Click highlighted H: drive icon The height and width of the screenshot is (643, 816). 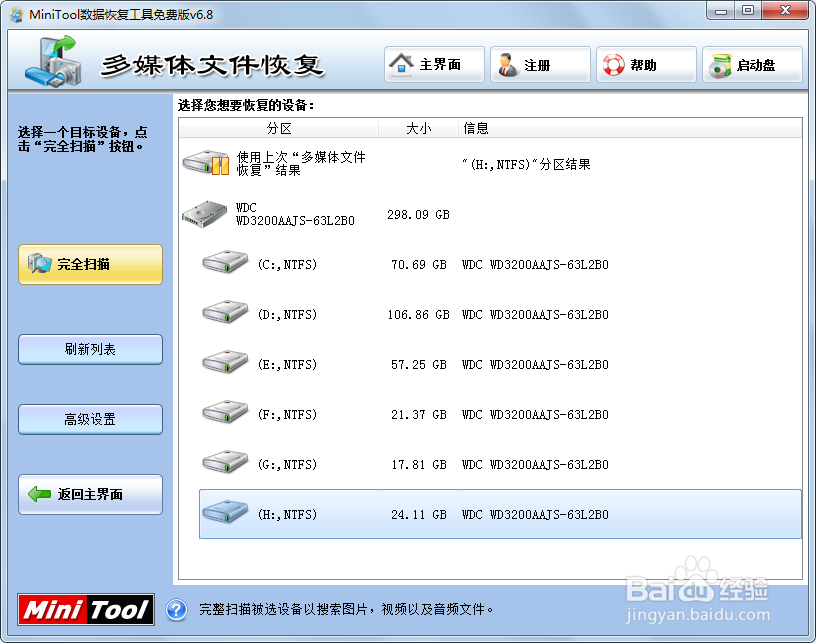point(225,511)
